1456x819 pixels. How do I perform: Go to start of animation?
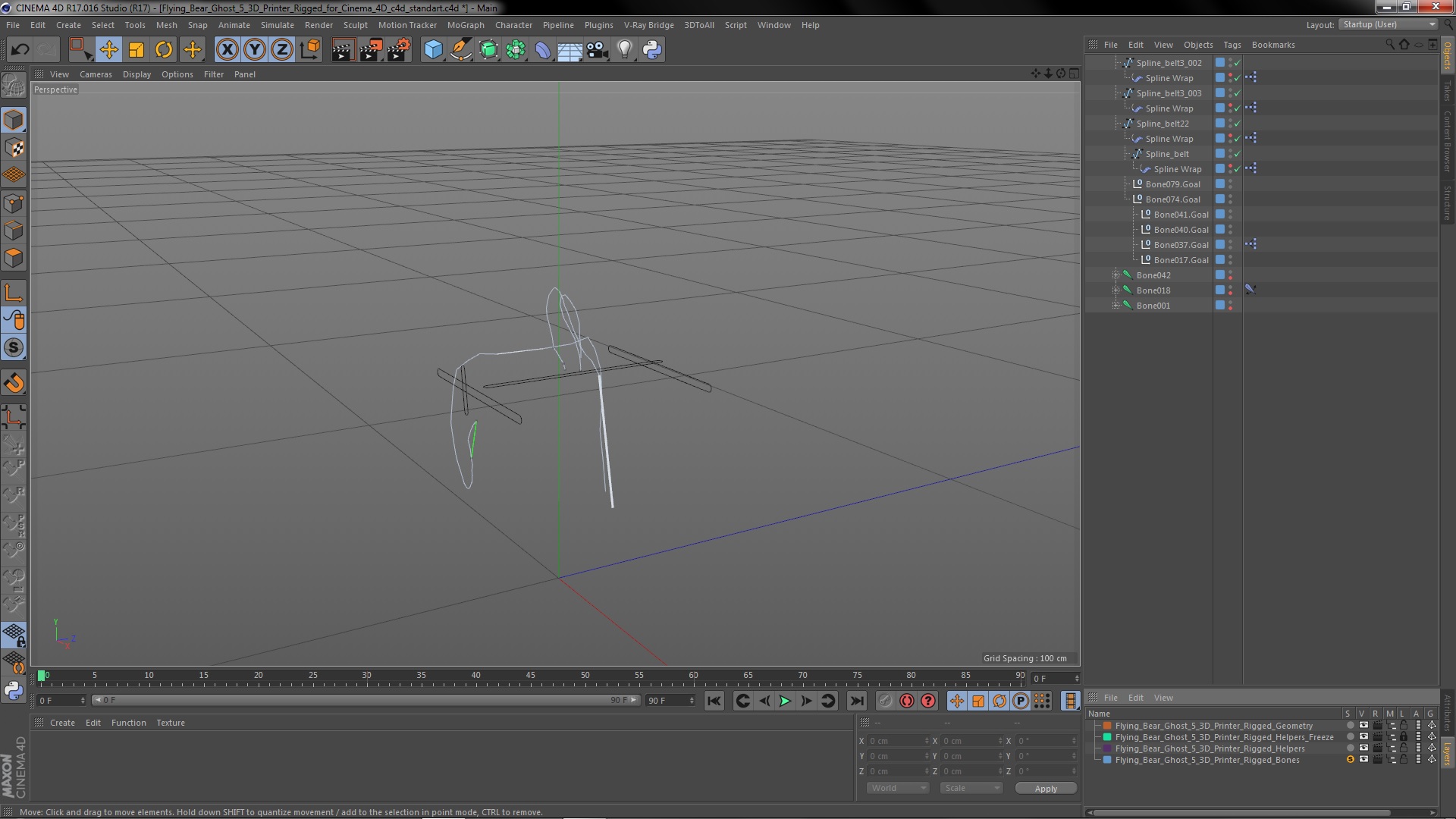714,701
